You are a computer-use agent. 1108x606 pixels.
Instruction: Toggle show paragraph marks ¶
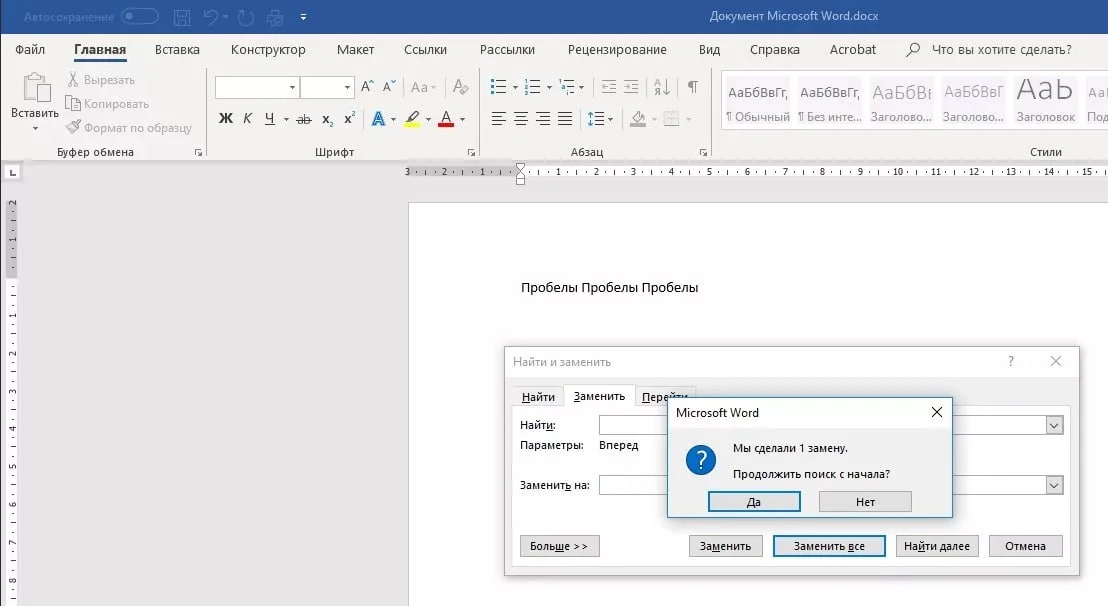coord(693,87)
